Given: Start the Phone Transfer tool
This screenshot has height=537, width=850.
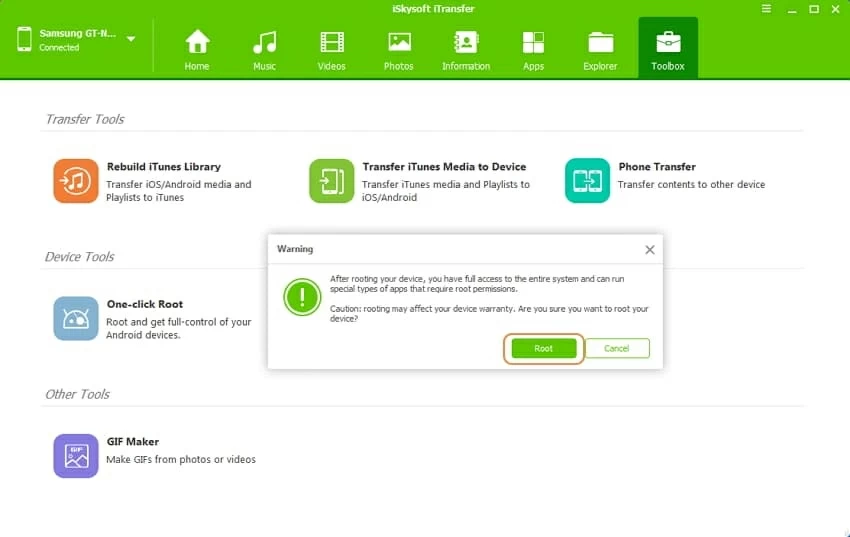Looking at the screenshot, I should click(587, 181).
